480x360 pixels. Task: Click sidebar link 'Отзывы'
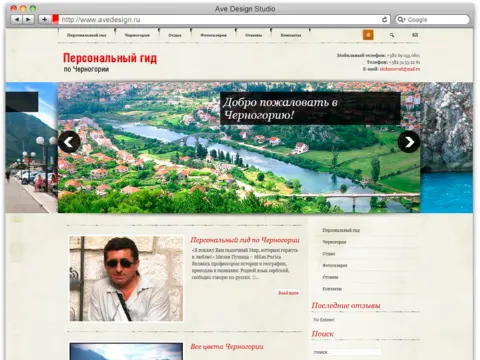(x=330, y=277)
